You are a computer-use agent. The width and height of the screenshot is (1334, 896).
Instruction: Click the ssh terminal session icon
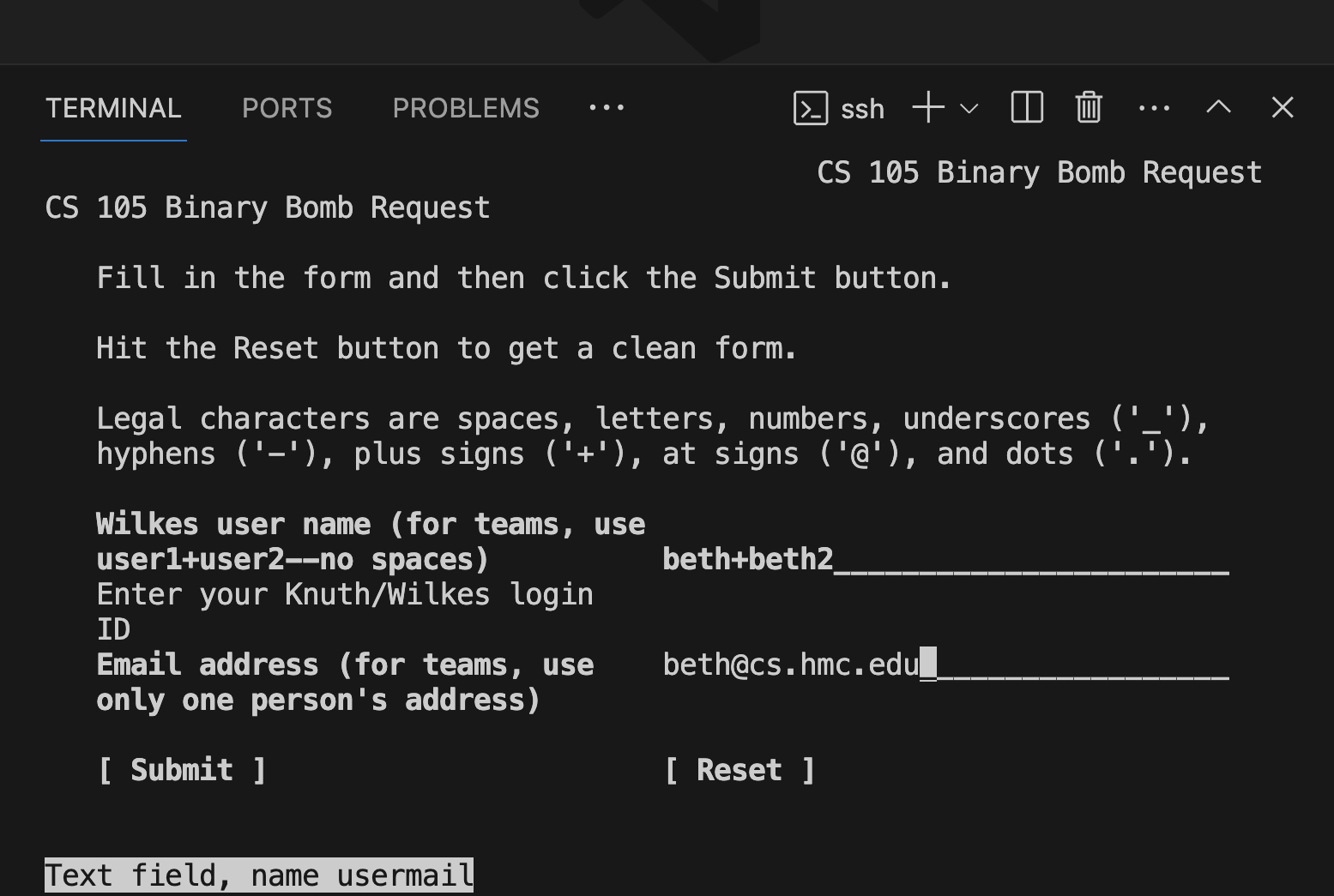[x=811, y=108]
